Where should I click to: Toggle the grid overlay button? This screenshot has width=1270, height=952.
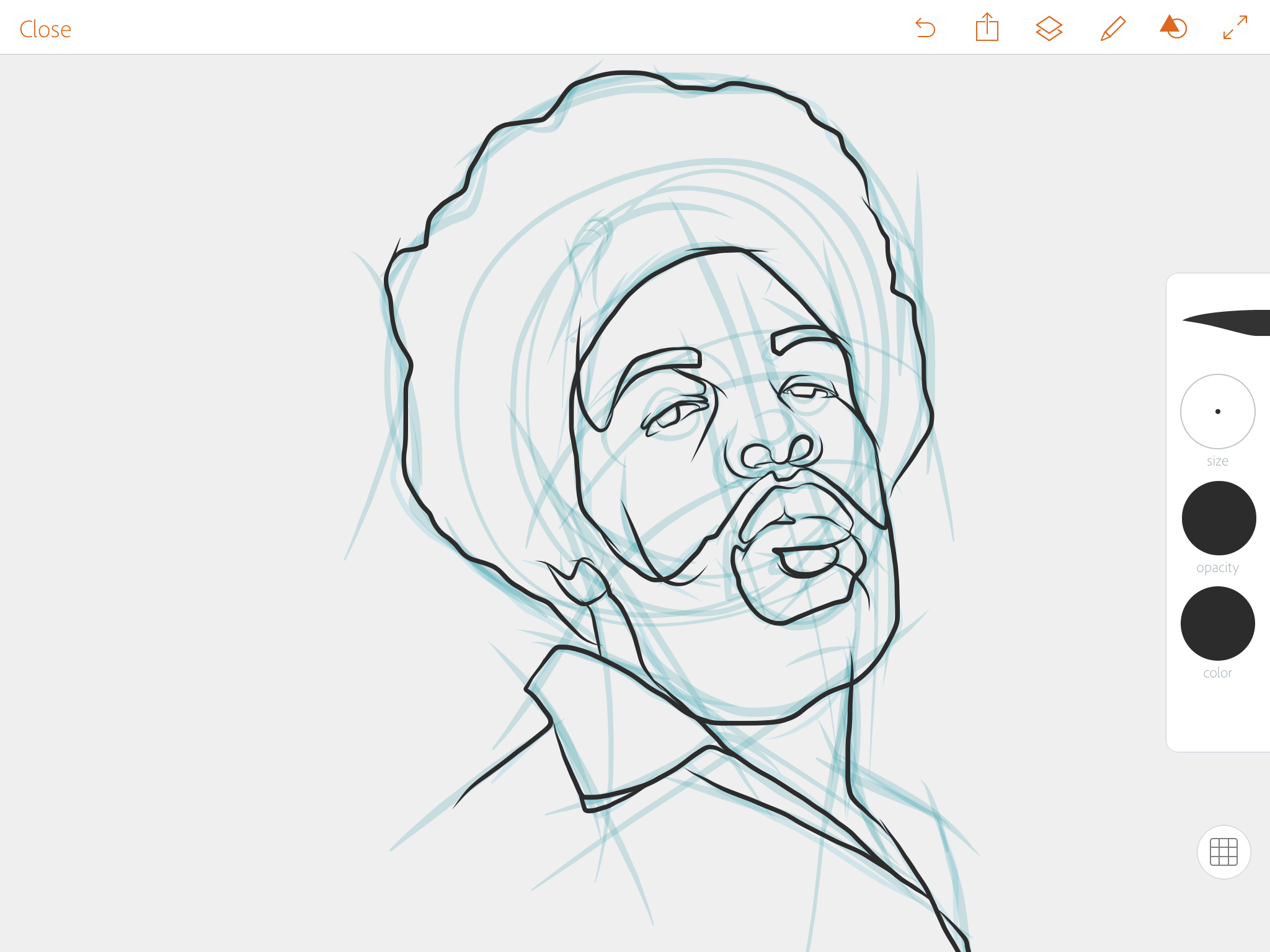[1223, 852]
